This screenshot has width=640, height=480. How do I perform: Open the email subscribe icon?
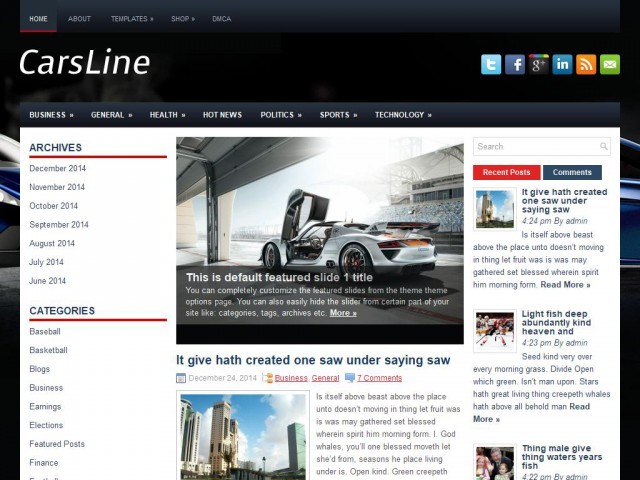(x=610, y=64)
